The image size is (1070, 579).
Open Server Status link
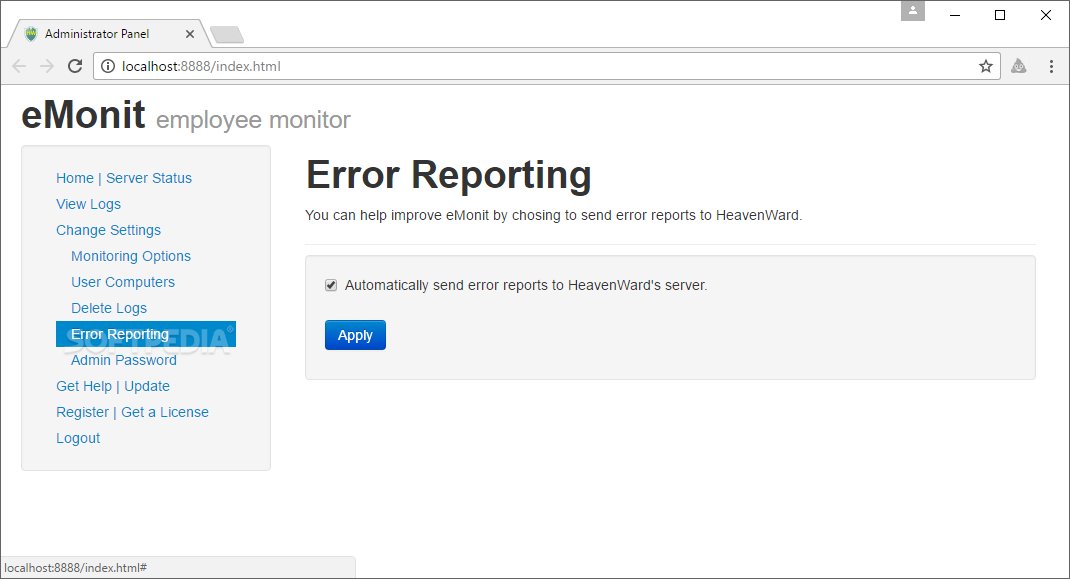coord(149,178)
